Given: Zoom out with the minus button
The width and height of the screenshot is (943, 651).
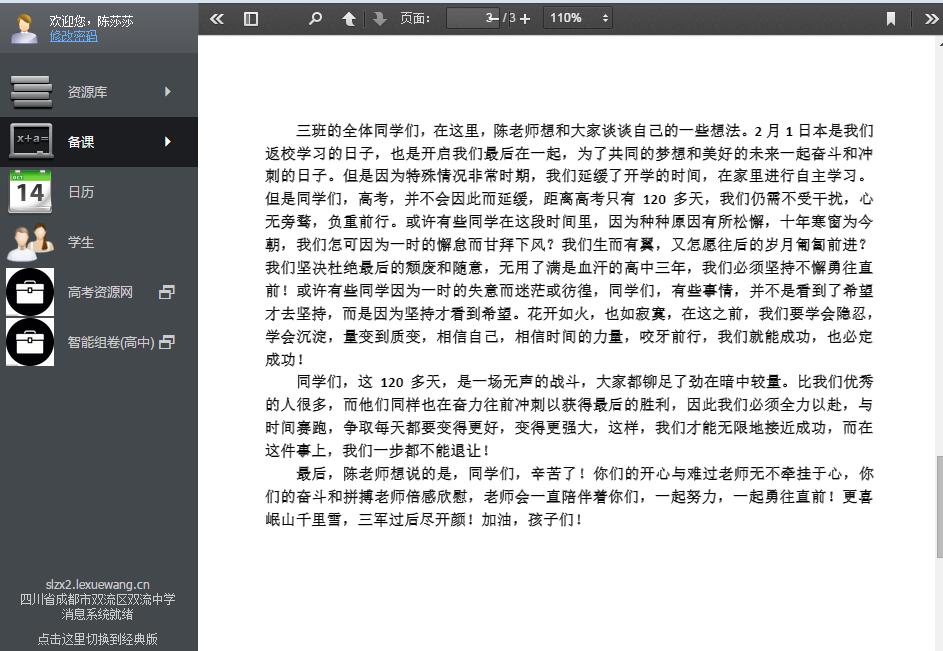Looking at the screenshot, I should tap(493, 18).
